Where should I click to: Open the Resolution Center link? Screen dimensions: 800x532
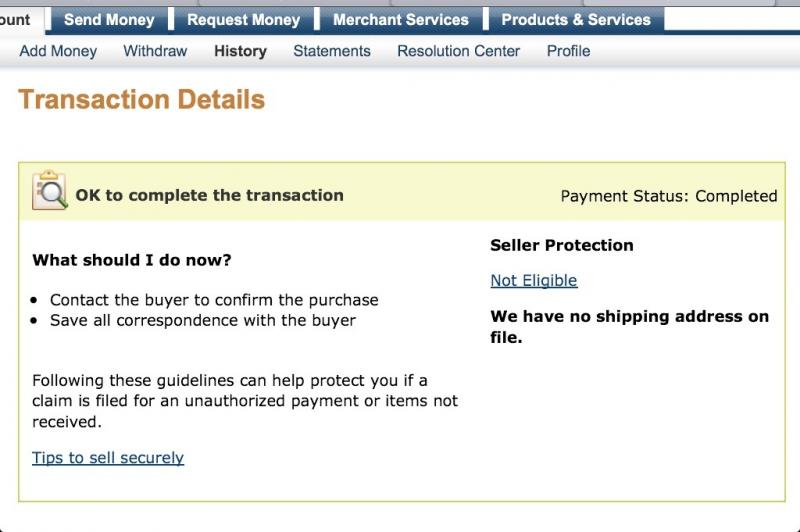[458, 51]
